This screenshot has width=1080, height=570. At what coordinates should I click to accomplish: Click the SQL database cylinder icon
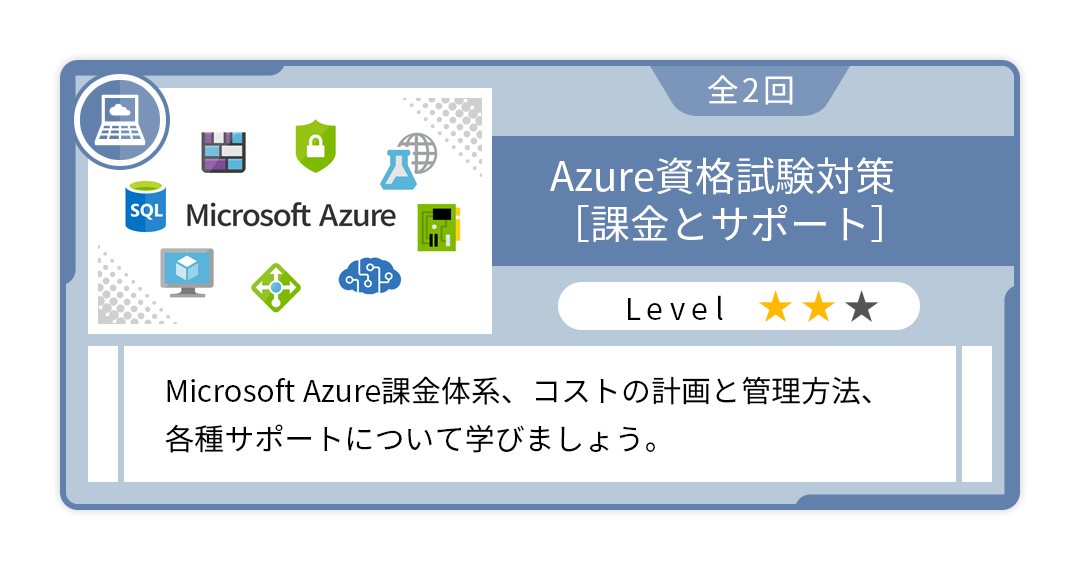coord(145,207)
